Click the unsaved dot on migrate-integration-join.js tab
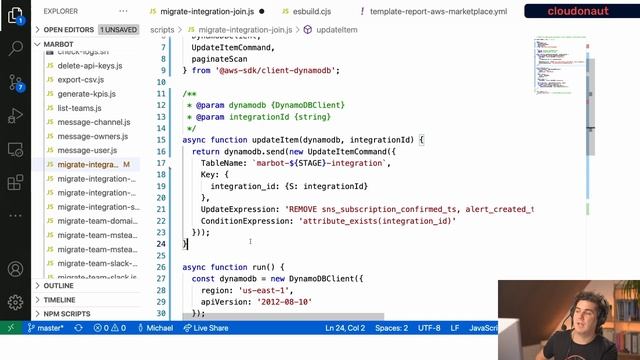640x360 pixels. click(262, 11)
